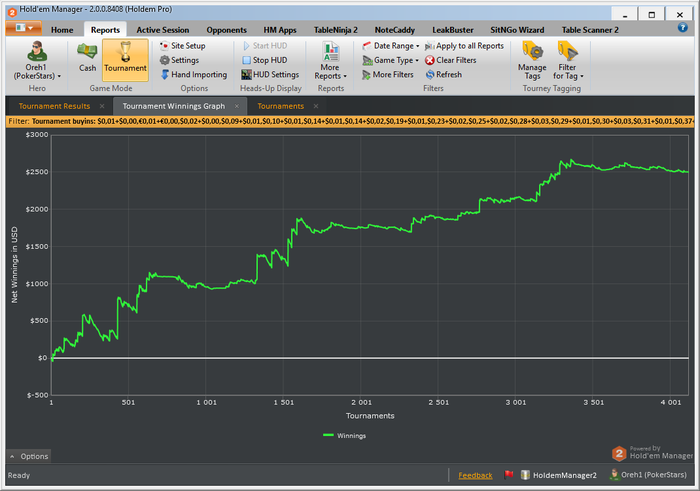Open the TableNinja 2 tab
This screenshot has height=491, width=700.
[336, 30]
